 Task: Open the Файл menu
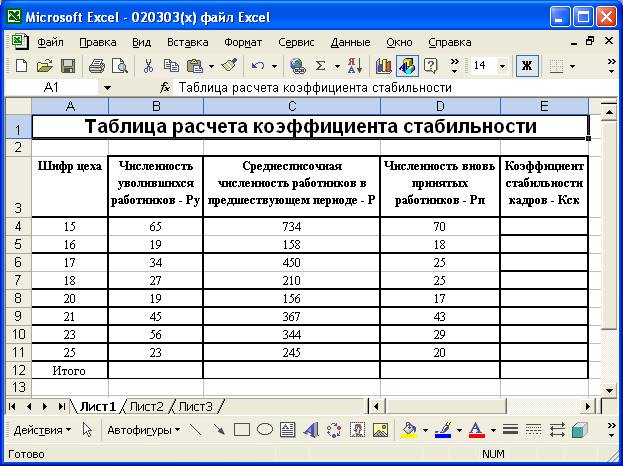coord(50,42)
